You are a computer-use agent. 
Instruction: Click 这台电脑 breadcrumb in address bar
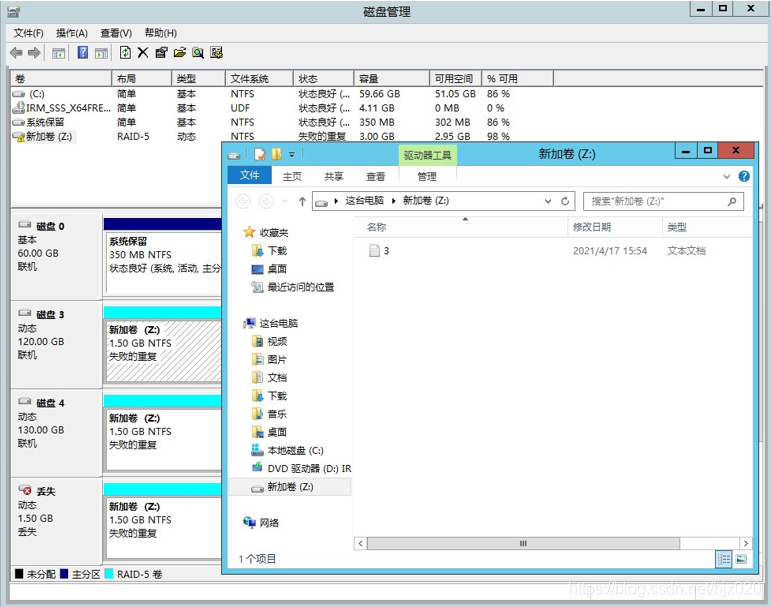pos(364,201)
